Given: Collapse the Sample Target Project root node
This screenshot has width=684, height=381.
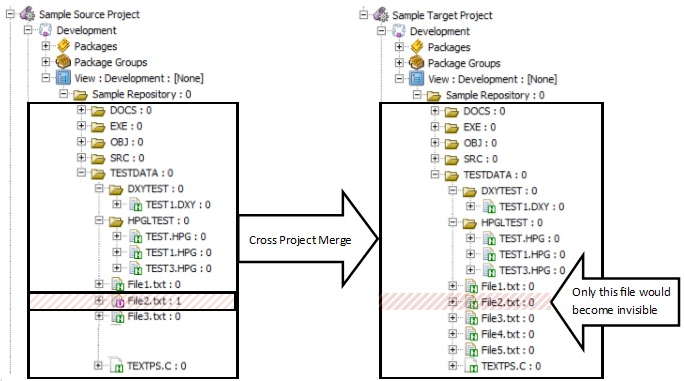Looking at the screenshot, I should (363, 15).
